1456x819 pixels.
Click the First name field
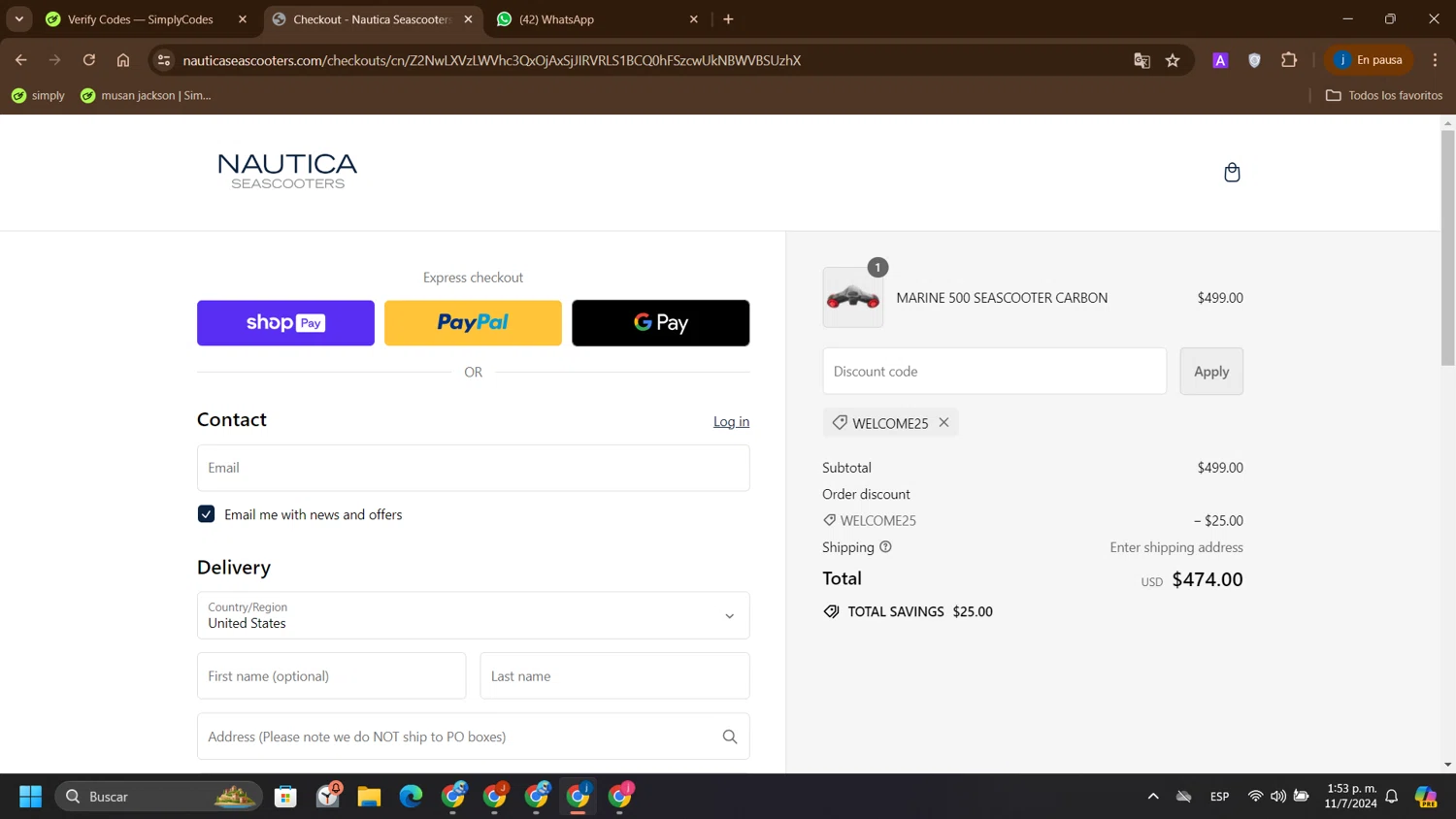tap(331, 675)
